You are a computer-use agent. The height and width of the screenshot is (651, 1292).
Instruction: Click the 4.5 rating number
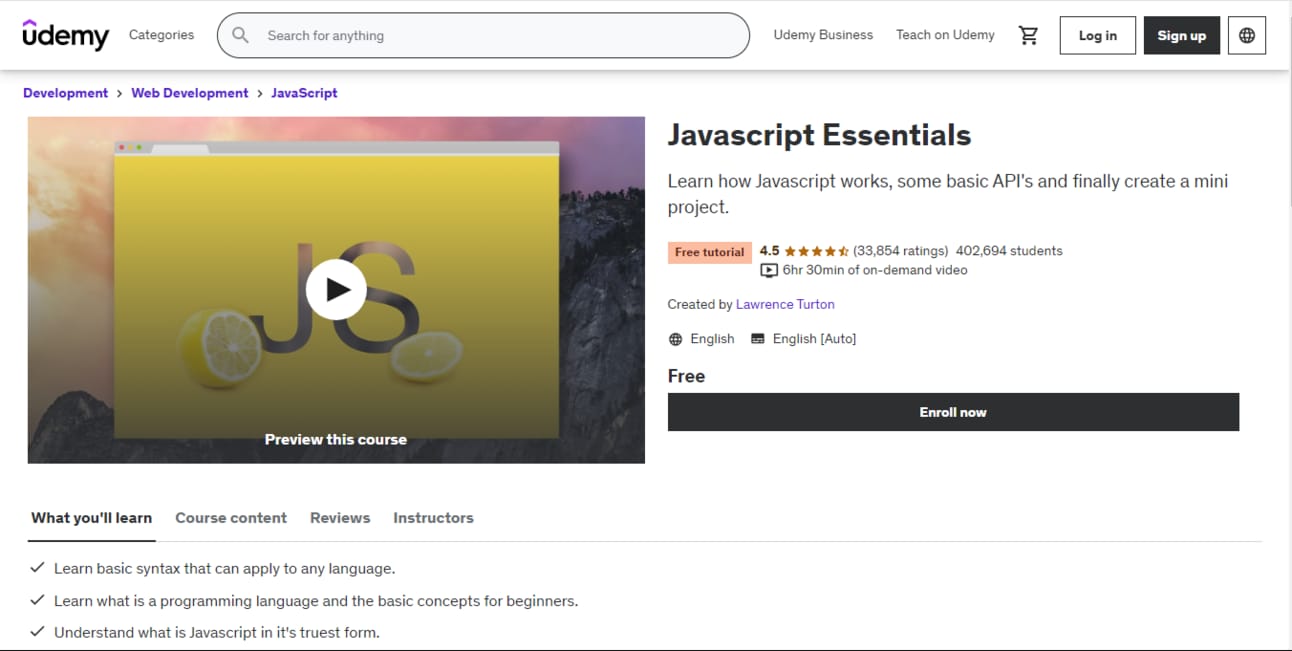click(x=769, y=251)
